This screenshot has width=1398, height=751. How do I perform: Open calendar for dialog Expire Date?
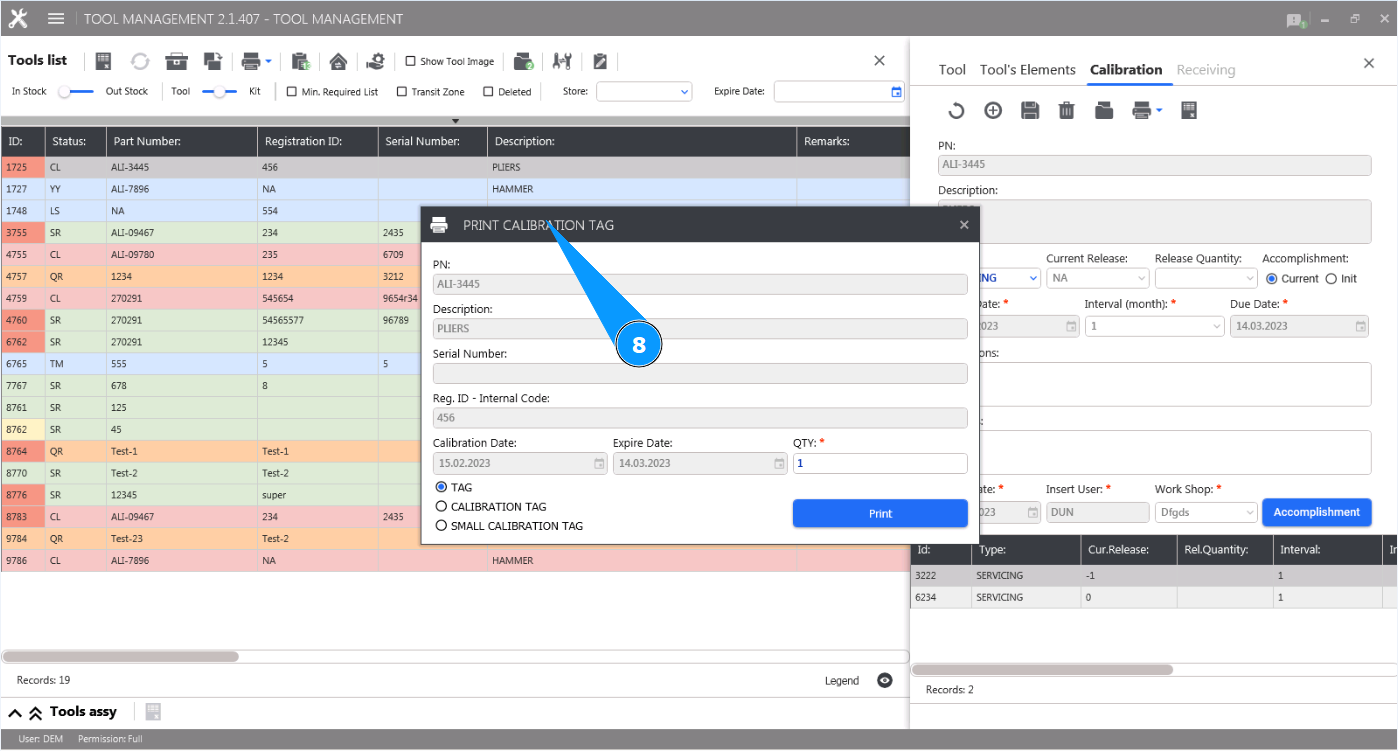(x=779, y=463)
